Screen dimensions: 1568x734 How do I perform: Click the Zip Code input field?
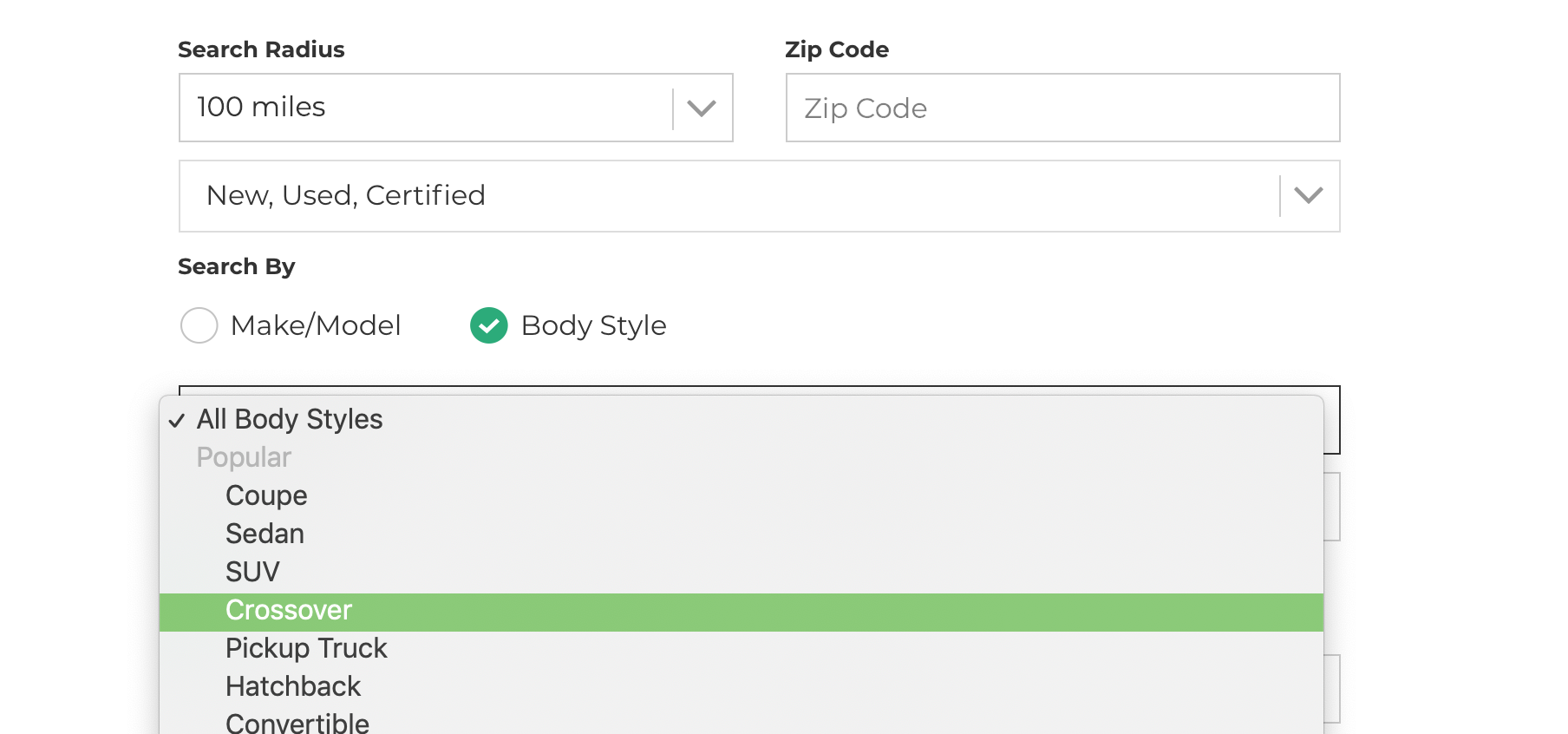point(1062,108)
